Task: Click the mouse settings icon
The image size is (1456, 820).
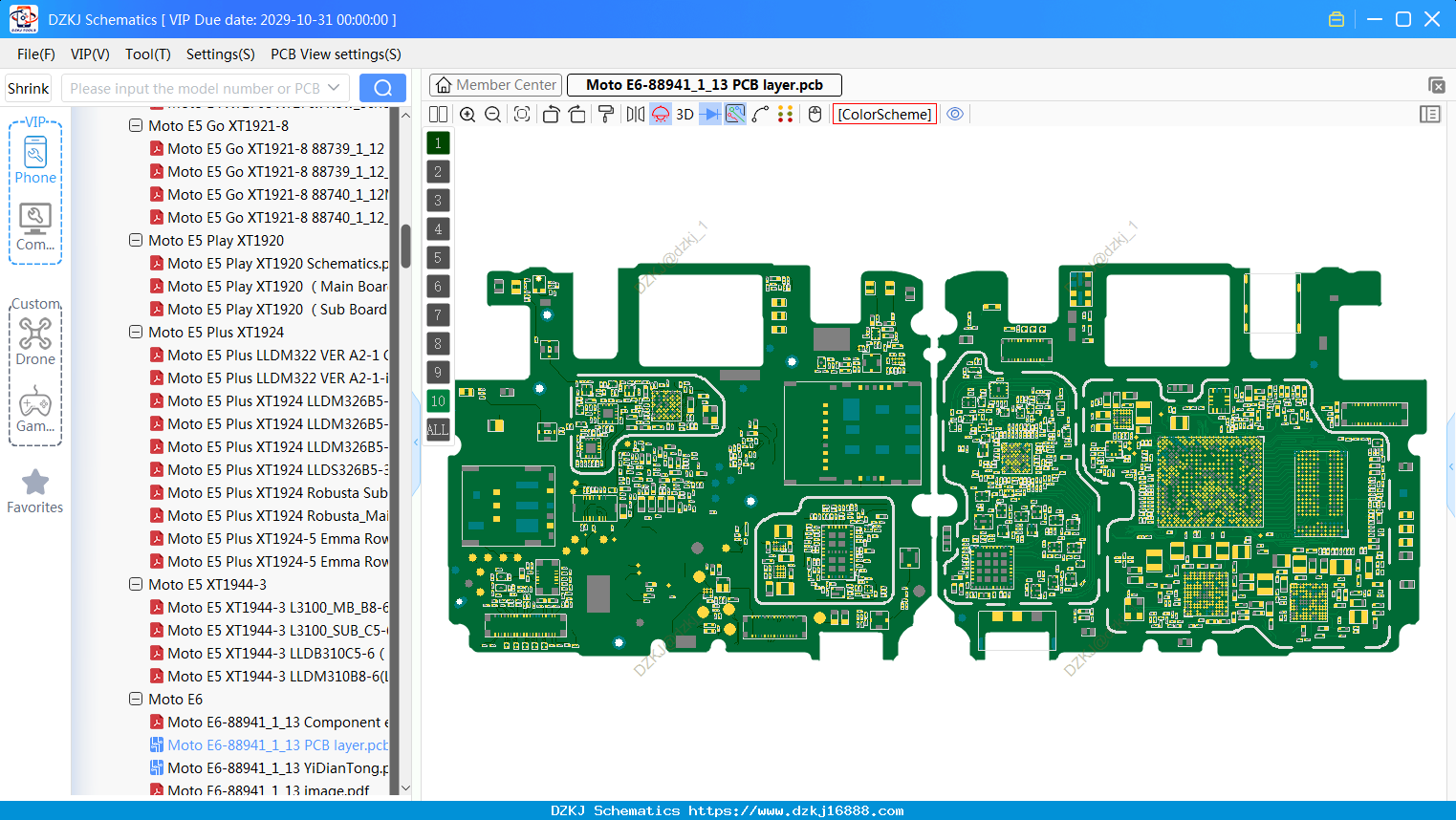Action: (815, 115)
